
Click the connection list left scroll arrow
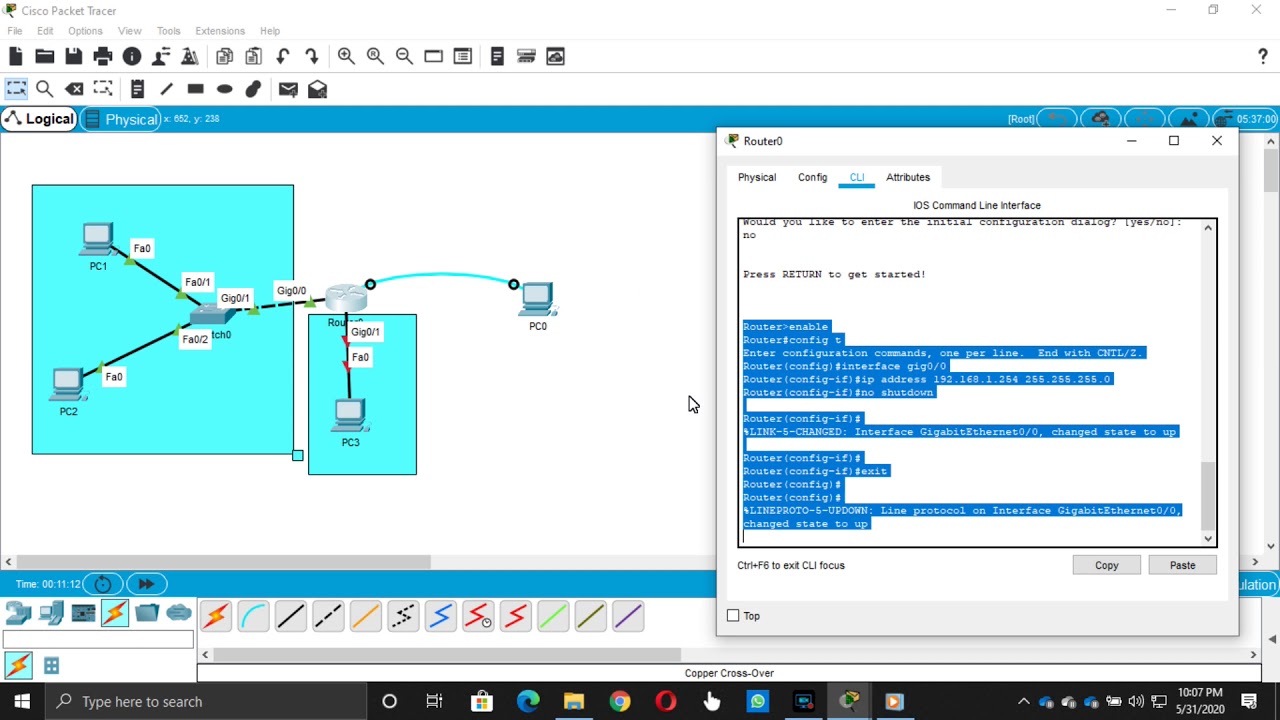click(205, 655)
